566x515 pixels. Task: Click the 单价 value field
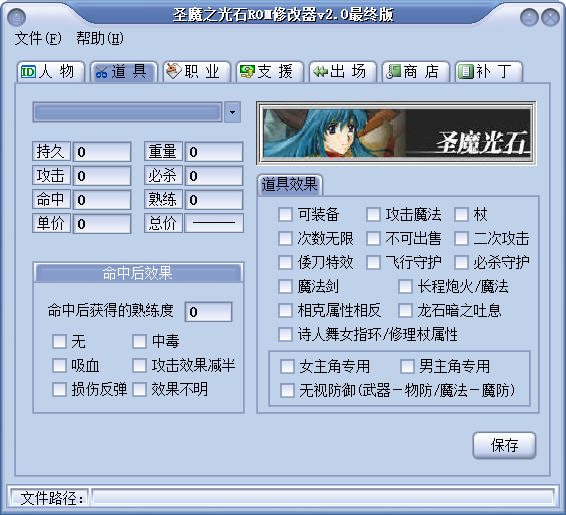(x=102, y=224)
